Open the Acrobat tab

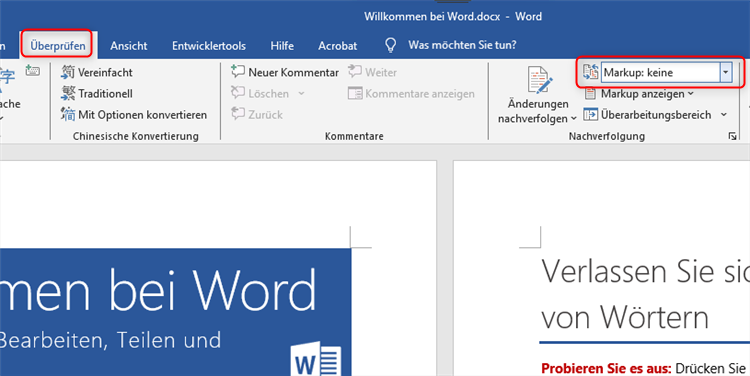point(338,45)
